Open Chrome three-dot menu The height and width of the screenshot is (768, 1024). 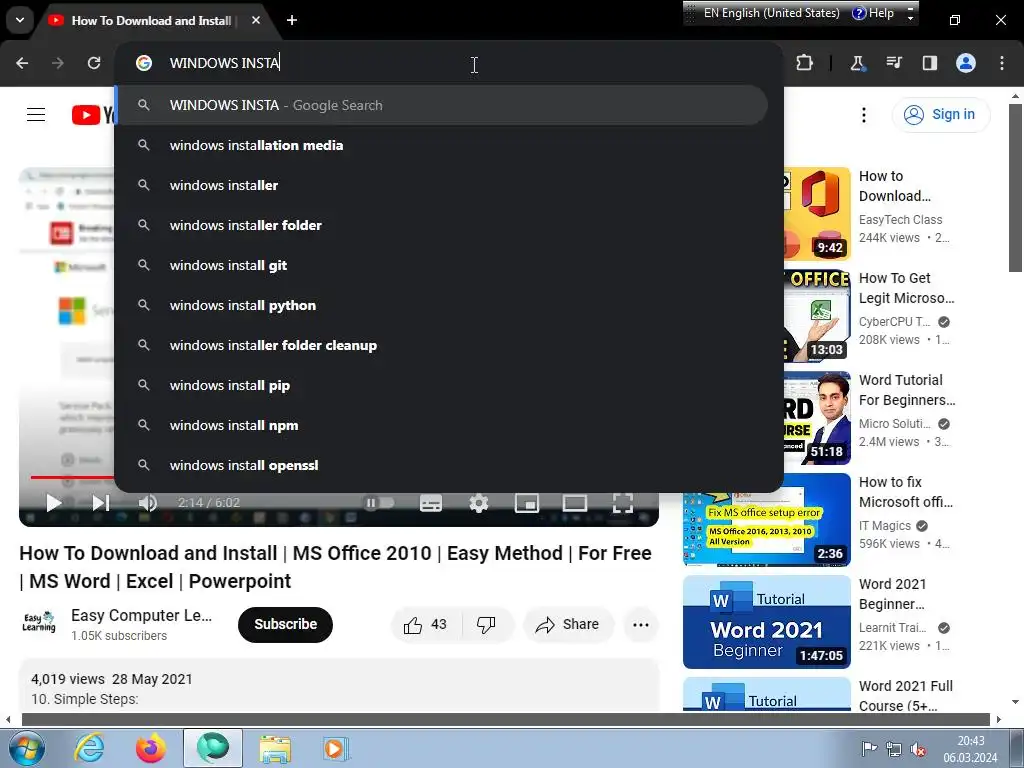(1002, 63)
